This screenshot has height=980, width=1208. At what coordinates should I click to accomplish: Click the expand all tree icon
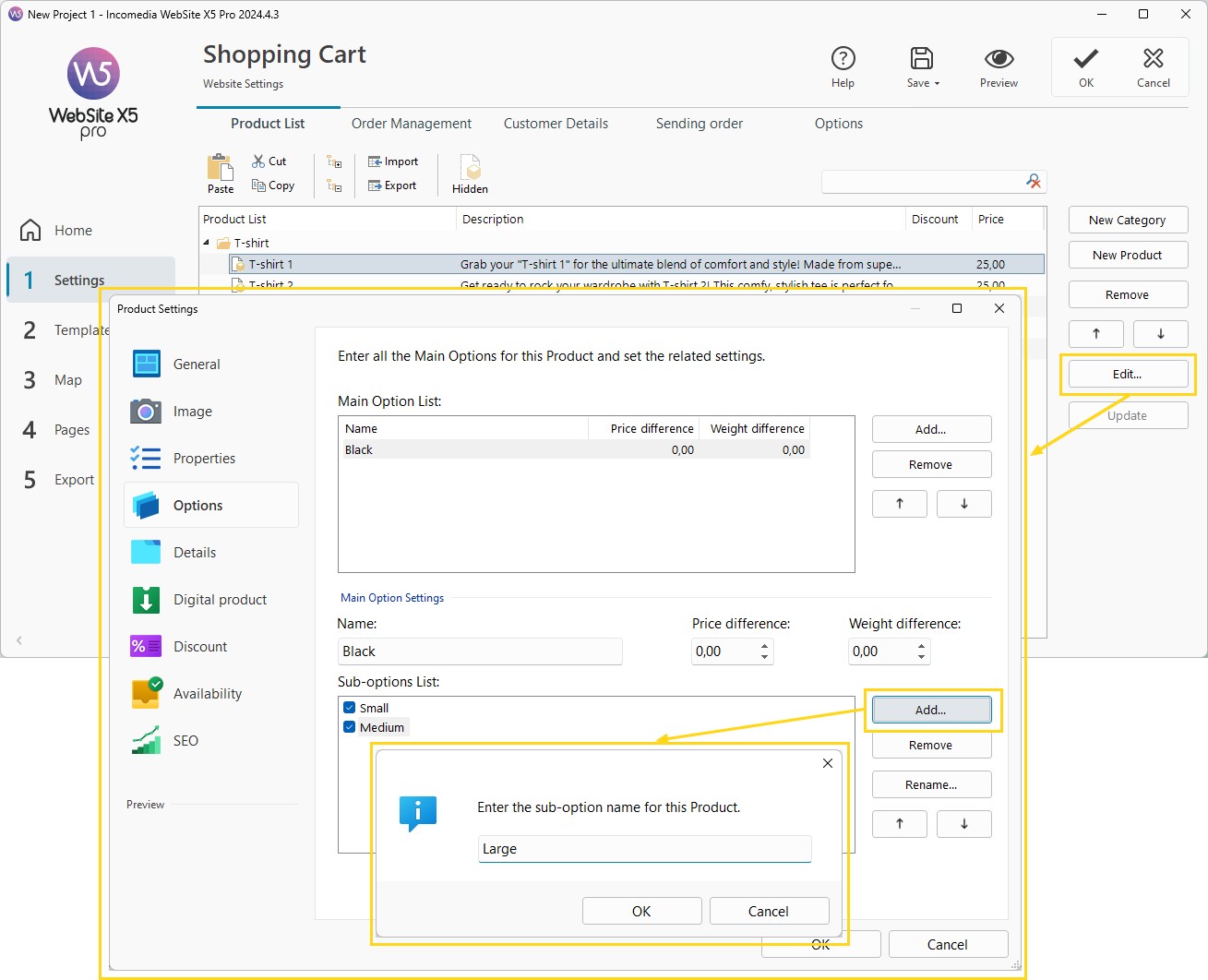tap(334, 161)
